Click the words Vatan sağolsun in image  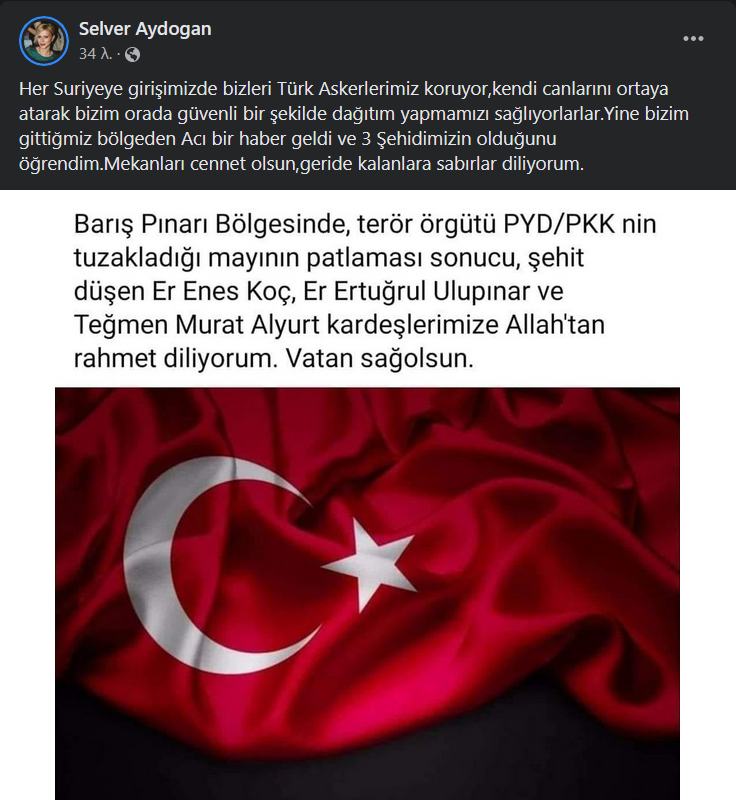coord(379,358)
